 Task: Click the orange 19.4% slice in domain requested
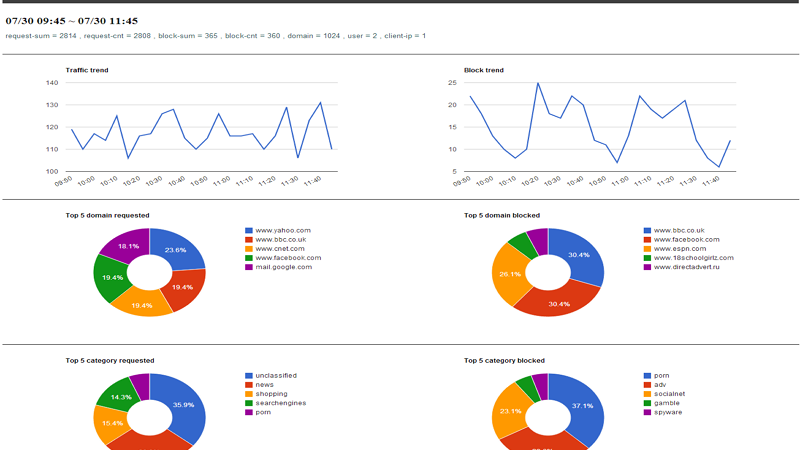point(142,305)
